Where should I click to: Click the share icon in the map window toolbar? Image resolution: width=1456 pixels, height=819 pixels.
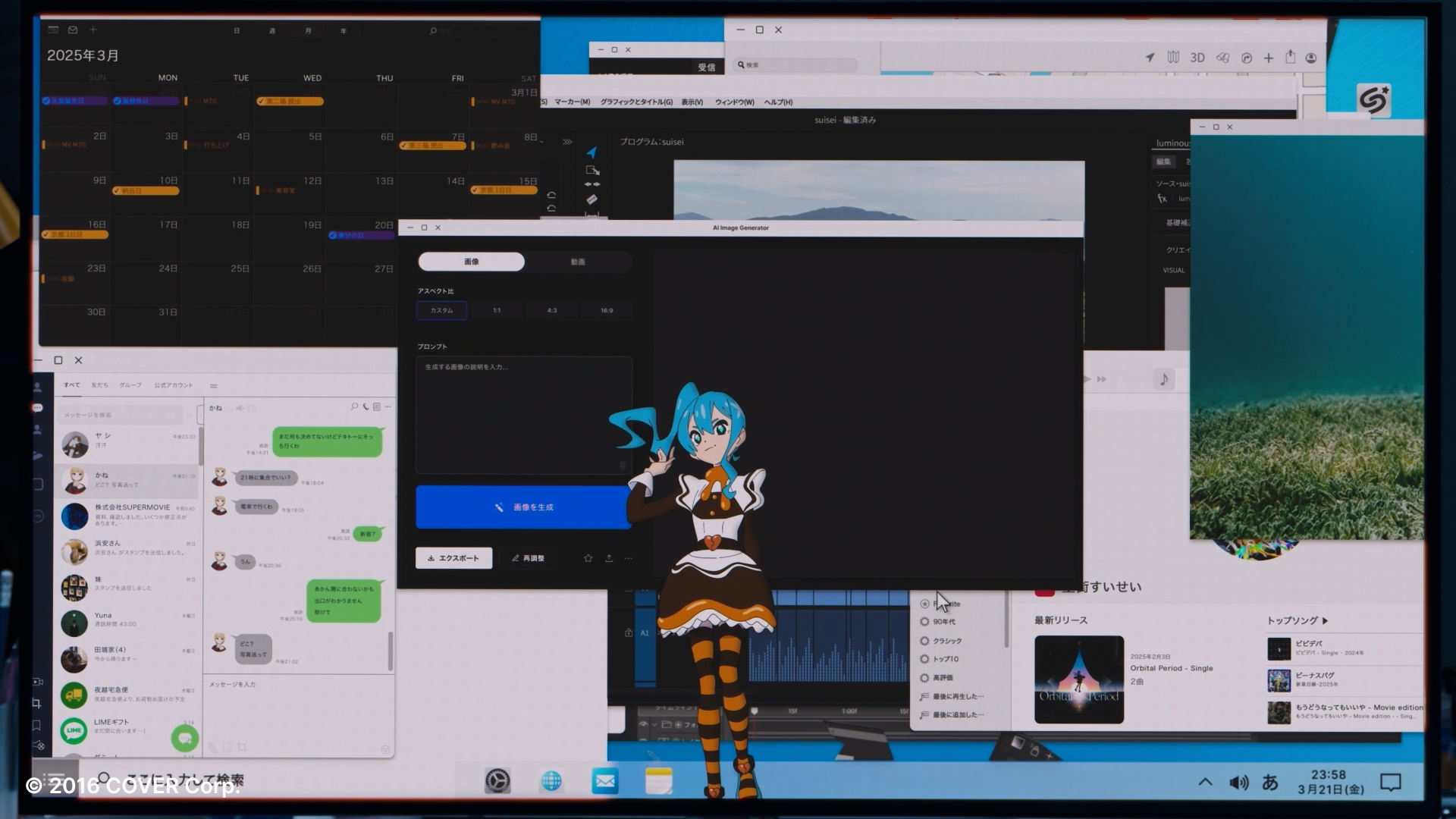[1290, 57]
